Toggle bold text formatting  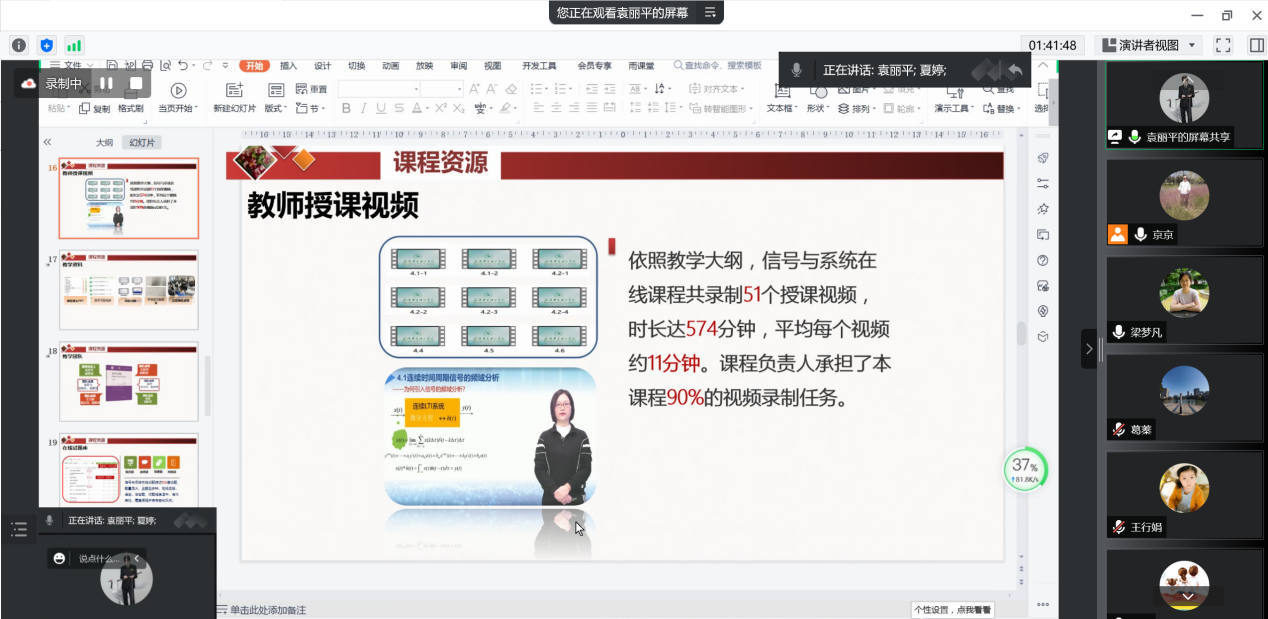click(x=345, y=108)
